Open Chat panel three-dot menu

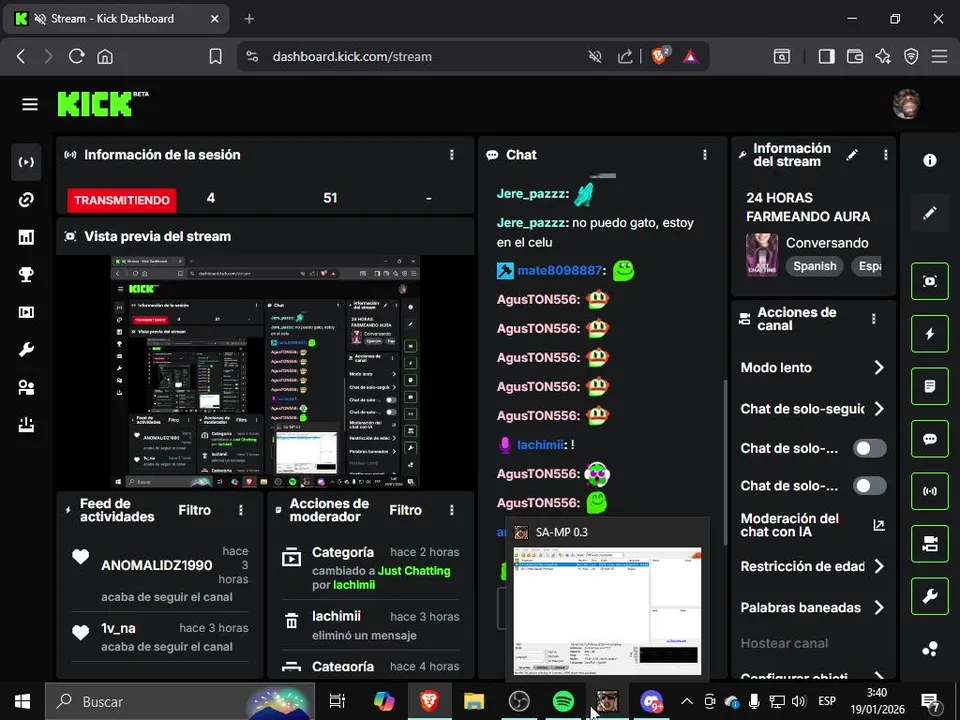click(705, 155)
